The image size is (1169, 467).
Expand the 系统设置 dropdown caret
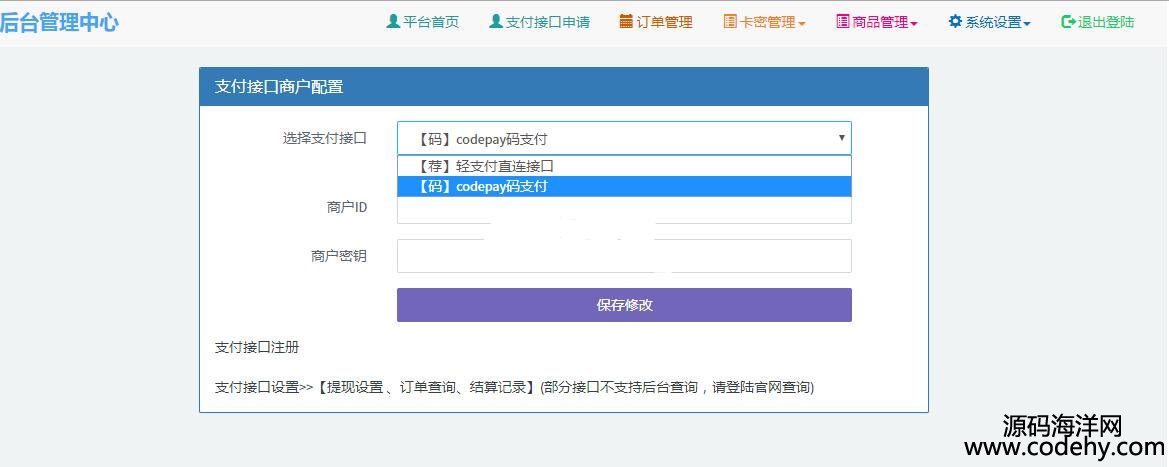pyautogui.click(x=1027, y=24)
